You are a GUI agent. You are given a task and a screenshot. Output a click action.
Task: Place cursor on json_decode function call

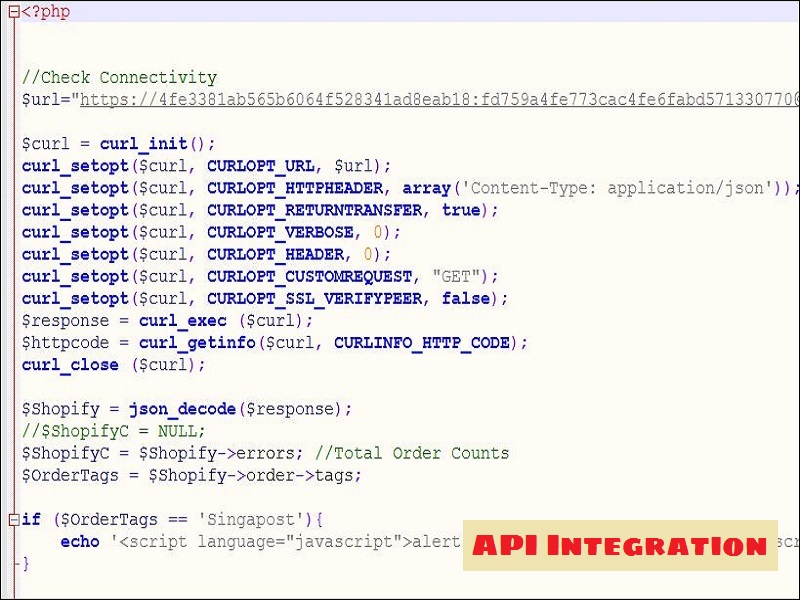tap(182, 409)
